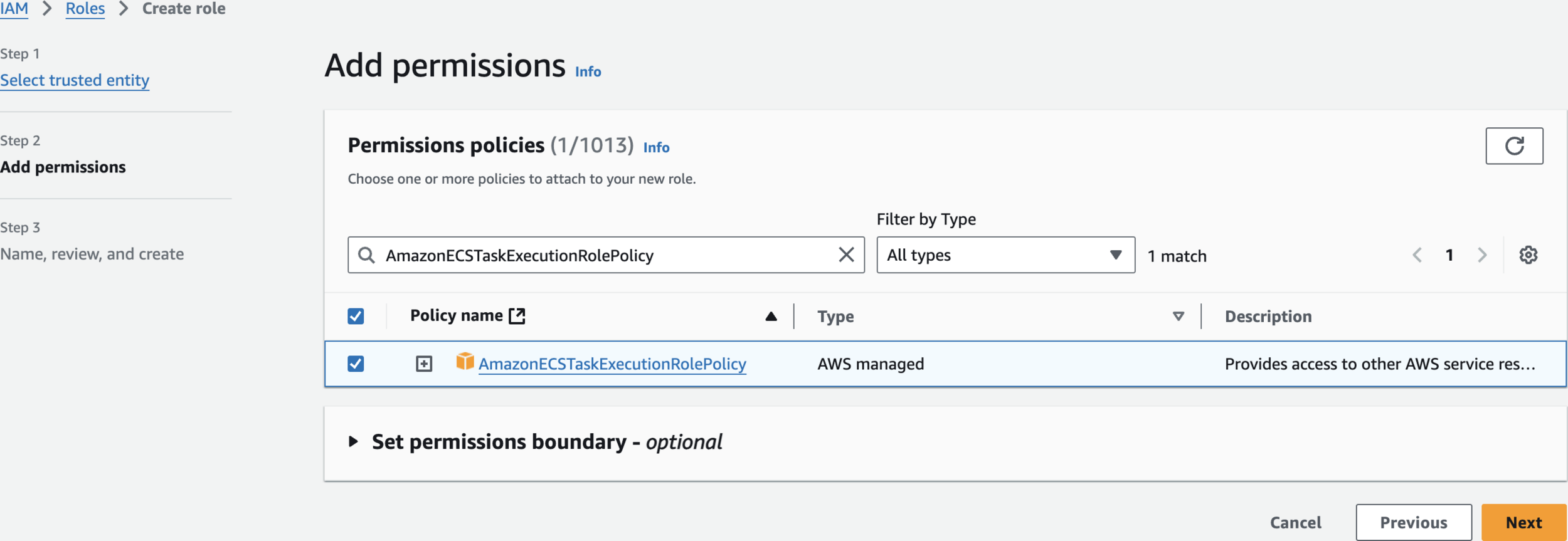
Task: Go to next results page
Action: point(1482,255)
